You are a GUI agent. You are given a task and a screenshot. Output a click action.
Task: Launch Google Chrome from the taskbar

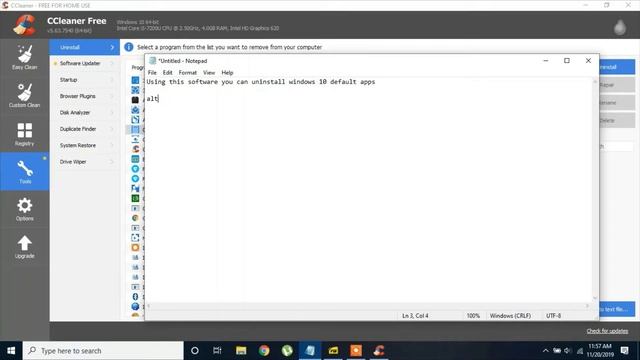(264, 351)
